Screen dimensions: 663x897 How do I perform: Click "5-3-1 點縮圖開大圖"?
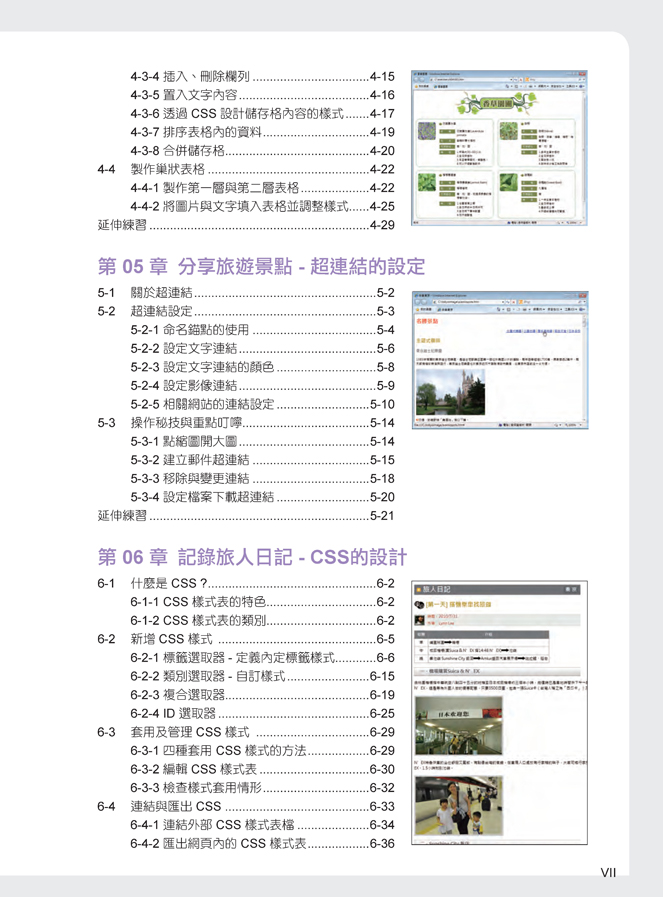263,442
